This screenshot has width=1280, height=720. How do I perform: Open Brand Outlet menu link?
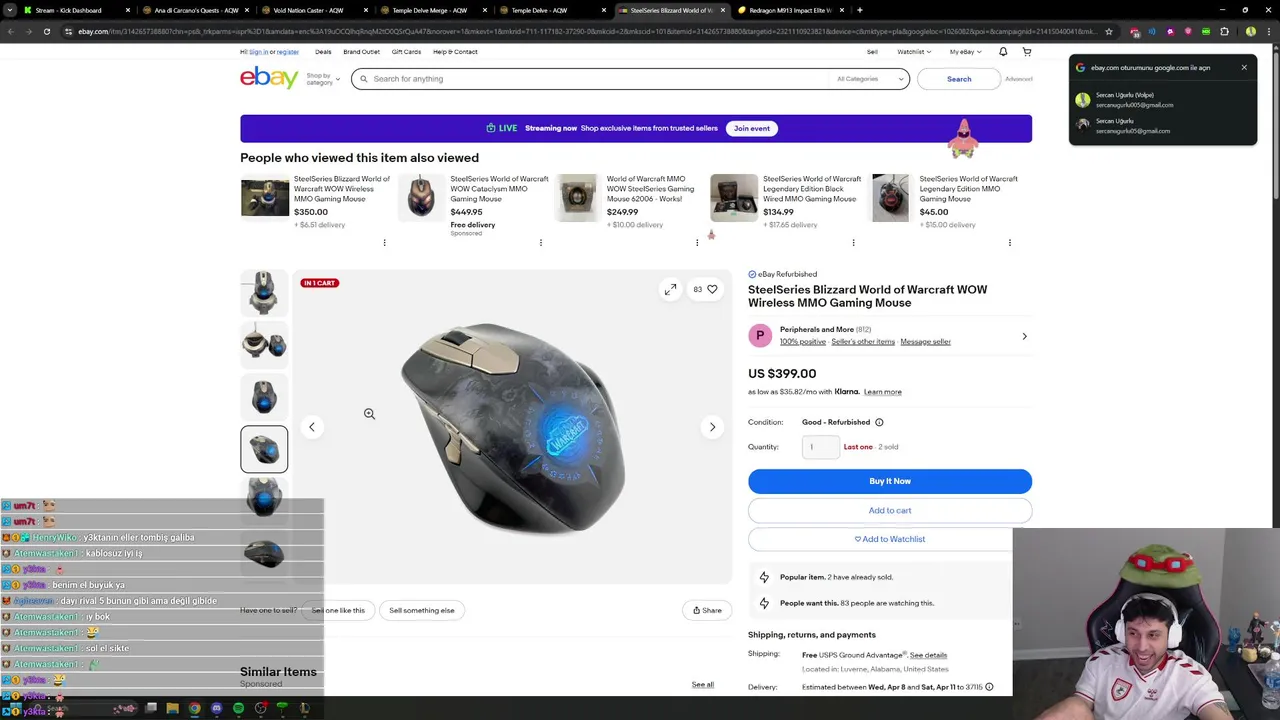[x=361, y=52]
